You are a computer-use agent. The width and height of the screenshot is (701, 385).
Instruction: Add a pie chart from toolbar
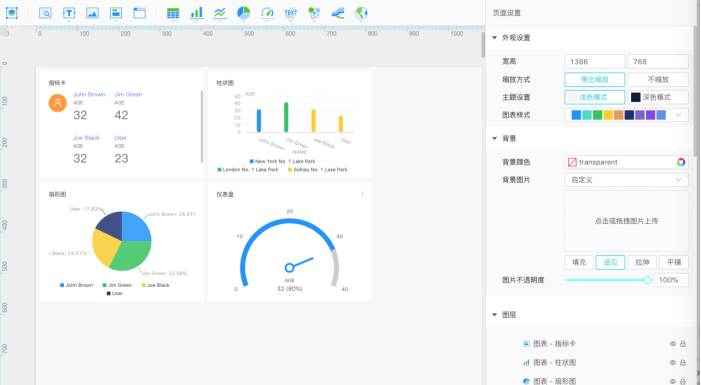[x=244, y=13]
